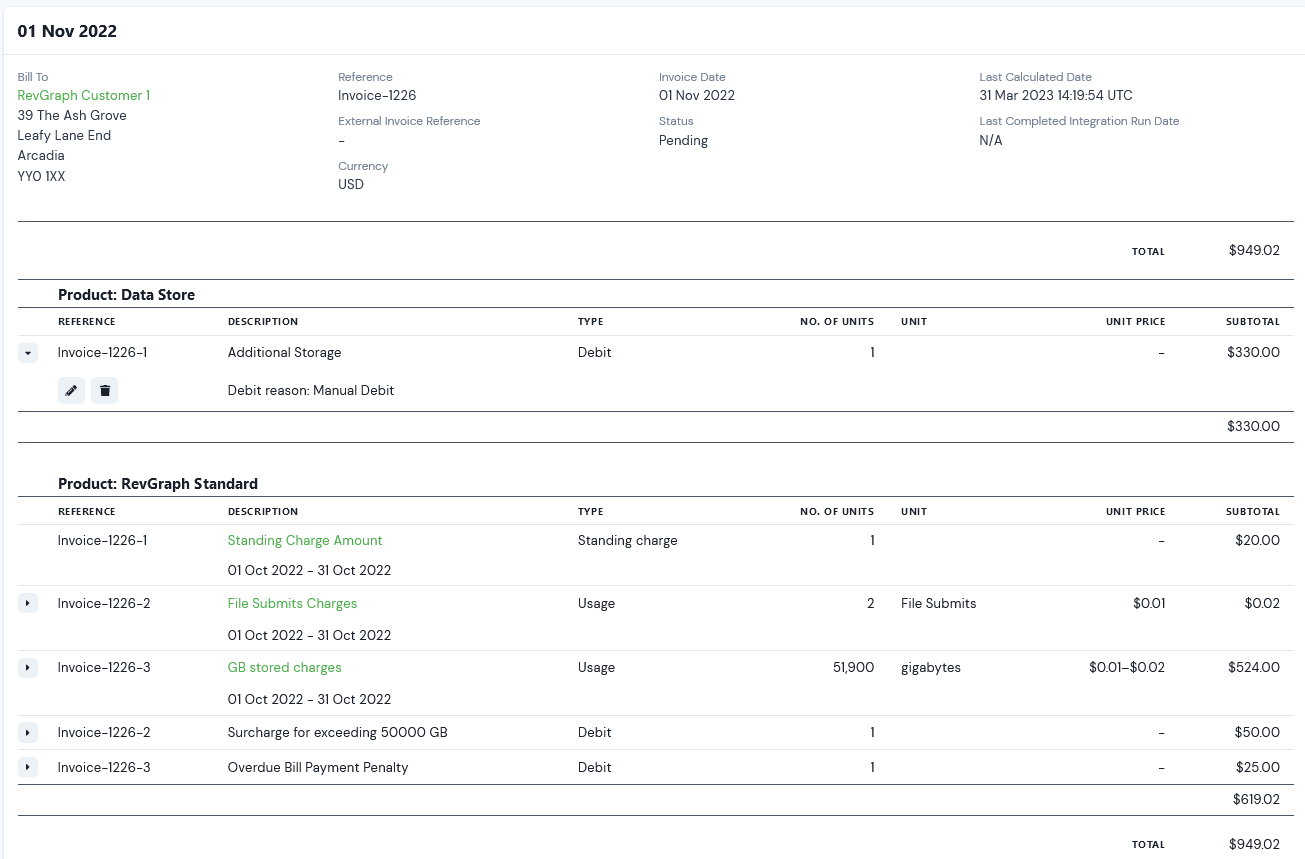Screen dimensions: 1305x859
Task: Click the top $949.02 total amount
Action: [1255, 251]
